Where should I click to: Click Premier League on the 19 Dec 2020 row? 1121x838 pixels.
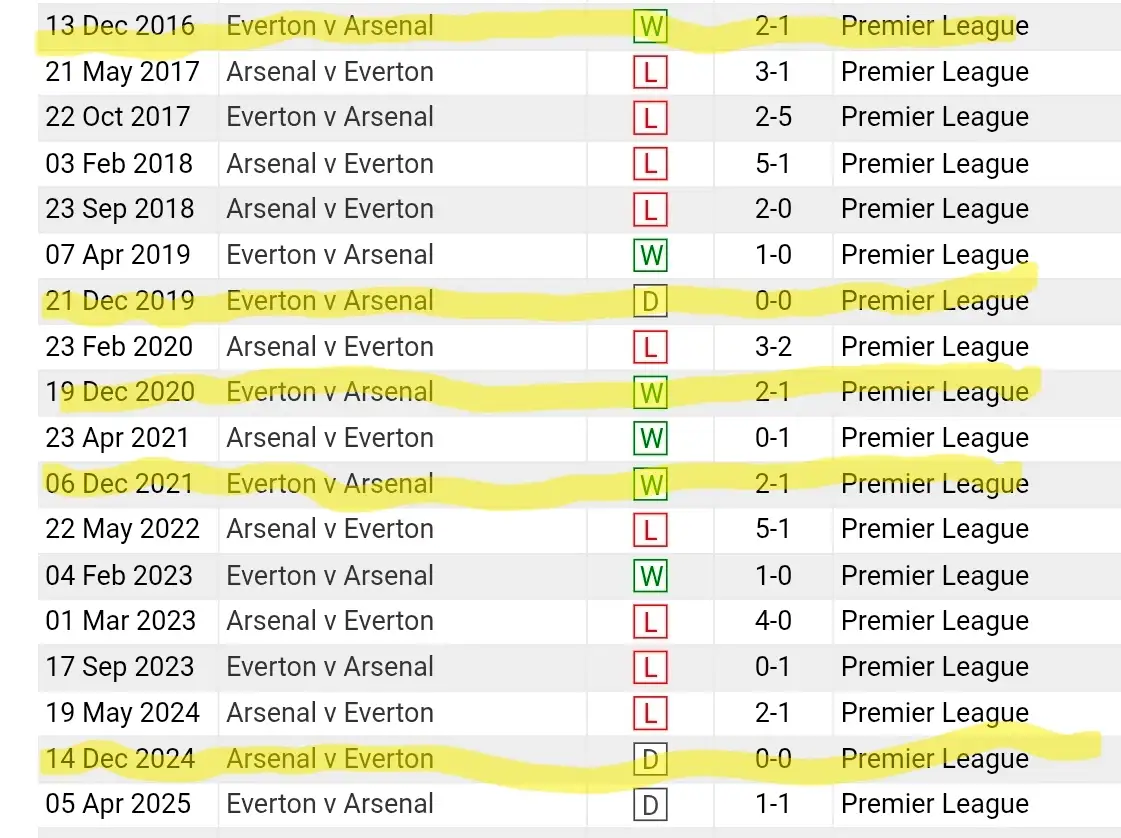tap(934, 392)
